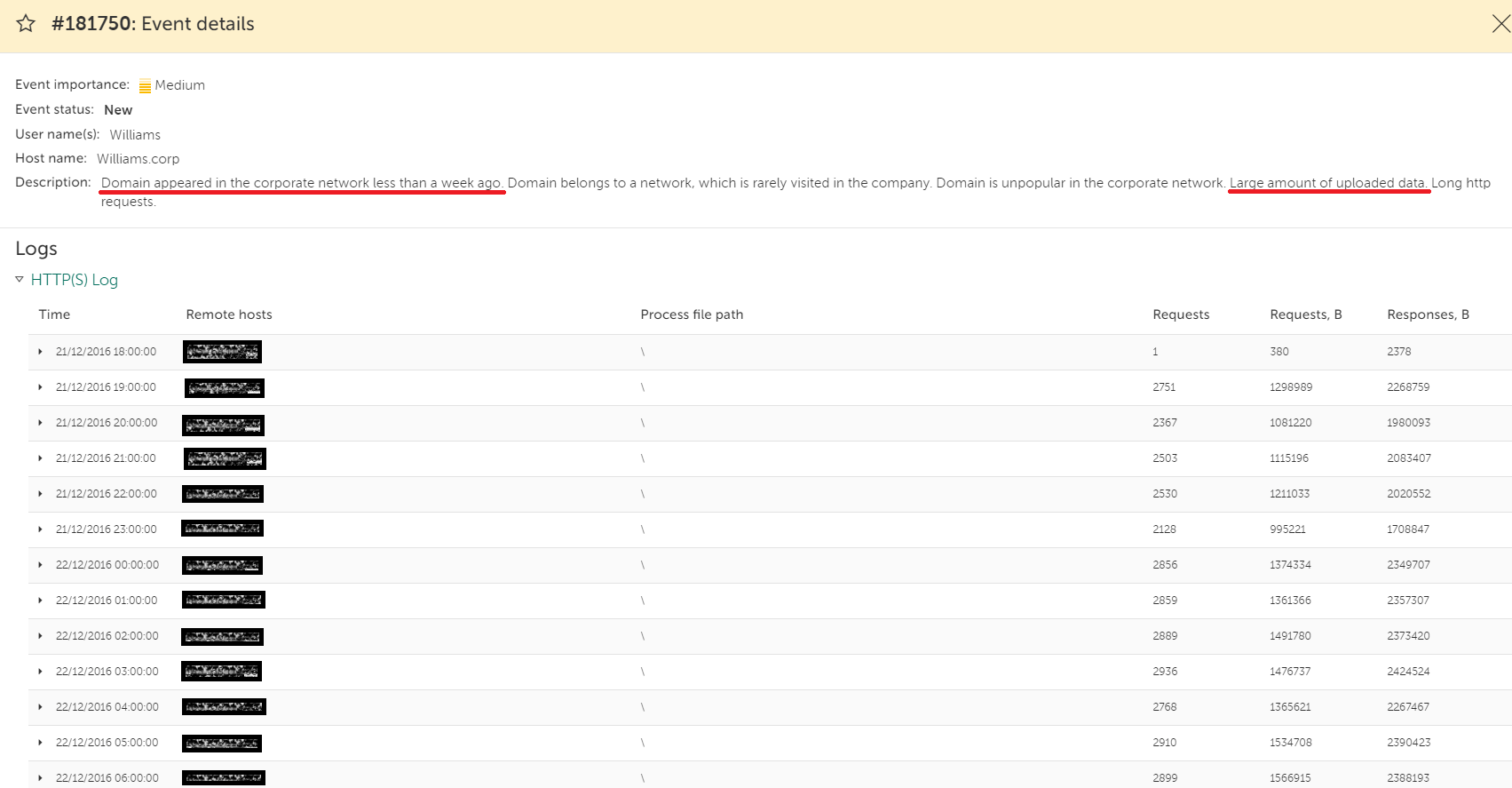Screen dimensions: 1512x788
Task: Click the redacted host at 22/12 03:00:00 row
Action: click(x=221, y=672)
